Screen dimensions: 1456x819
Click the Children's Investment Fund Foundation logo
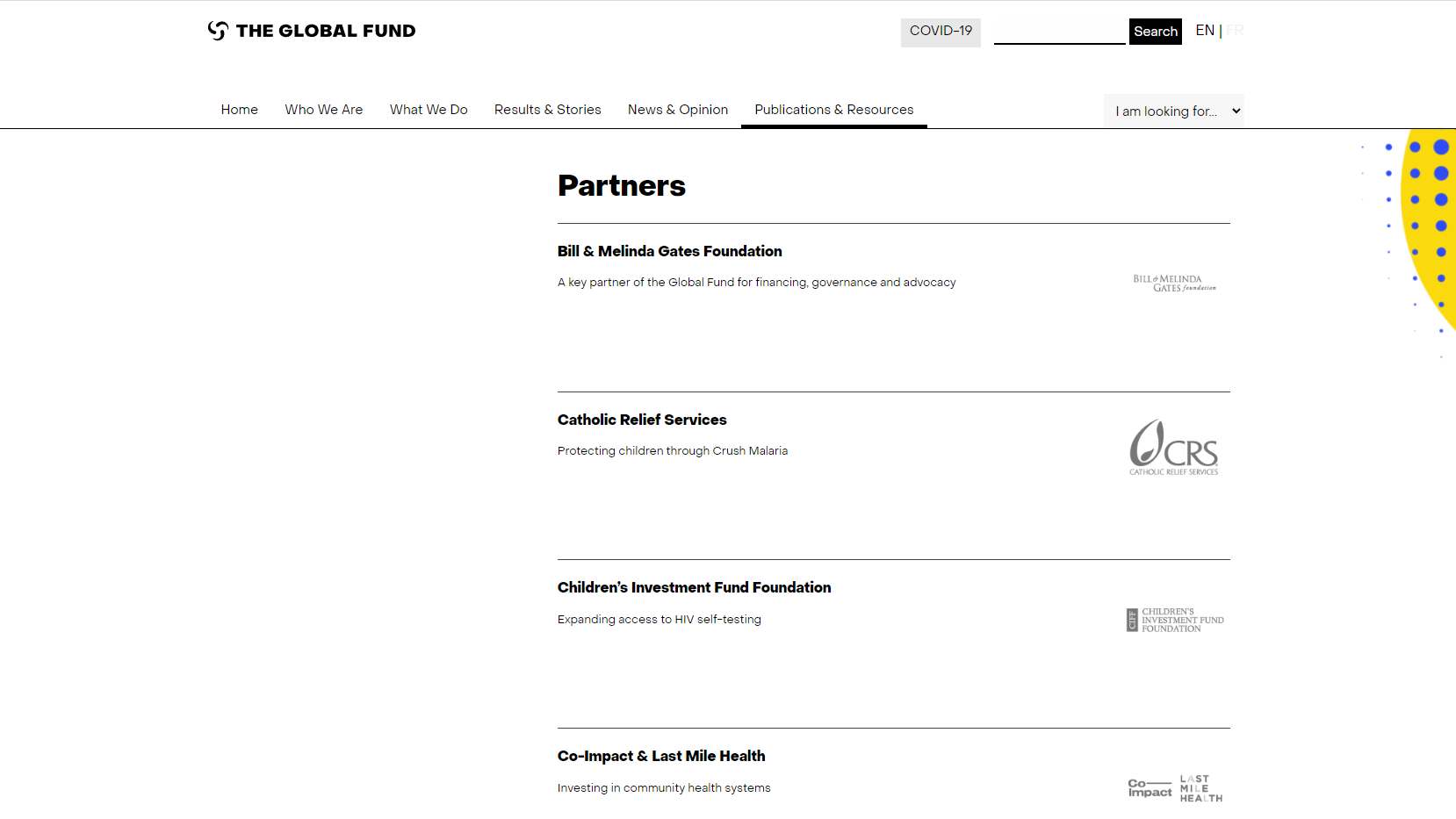click(1175, 620)
